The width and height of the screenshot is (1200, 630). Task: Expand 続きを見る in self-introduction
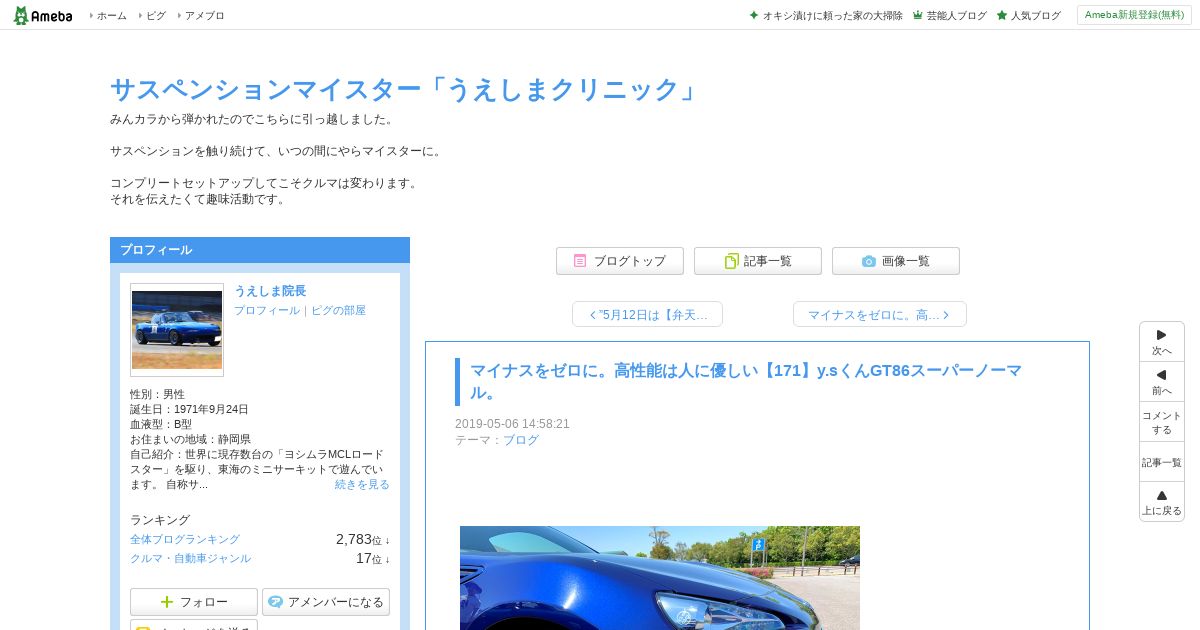(362, 484)
